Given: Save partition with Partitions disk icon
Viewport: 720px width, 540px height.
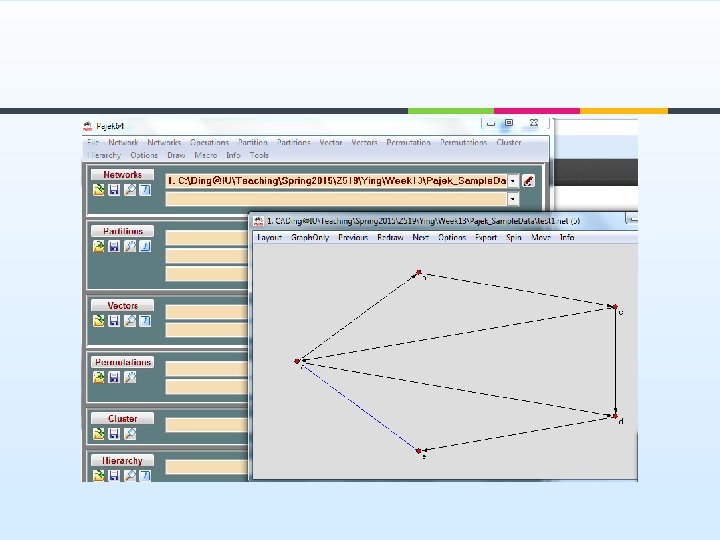Looking at the screenshot, I should pos(114,246).
